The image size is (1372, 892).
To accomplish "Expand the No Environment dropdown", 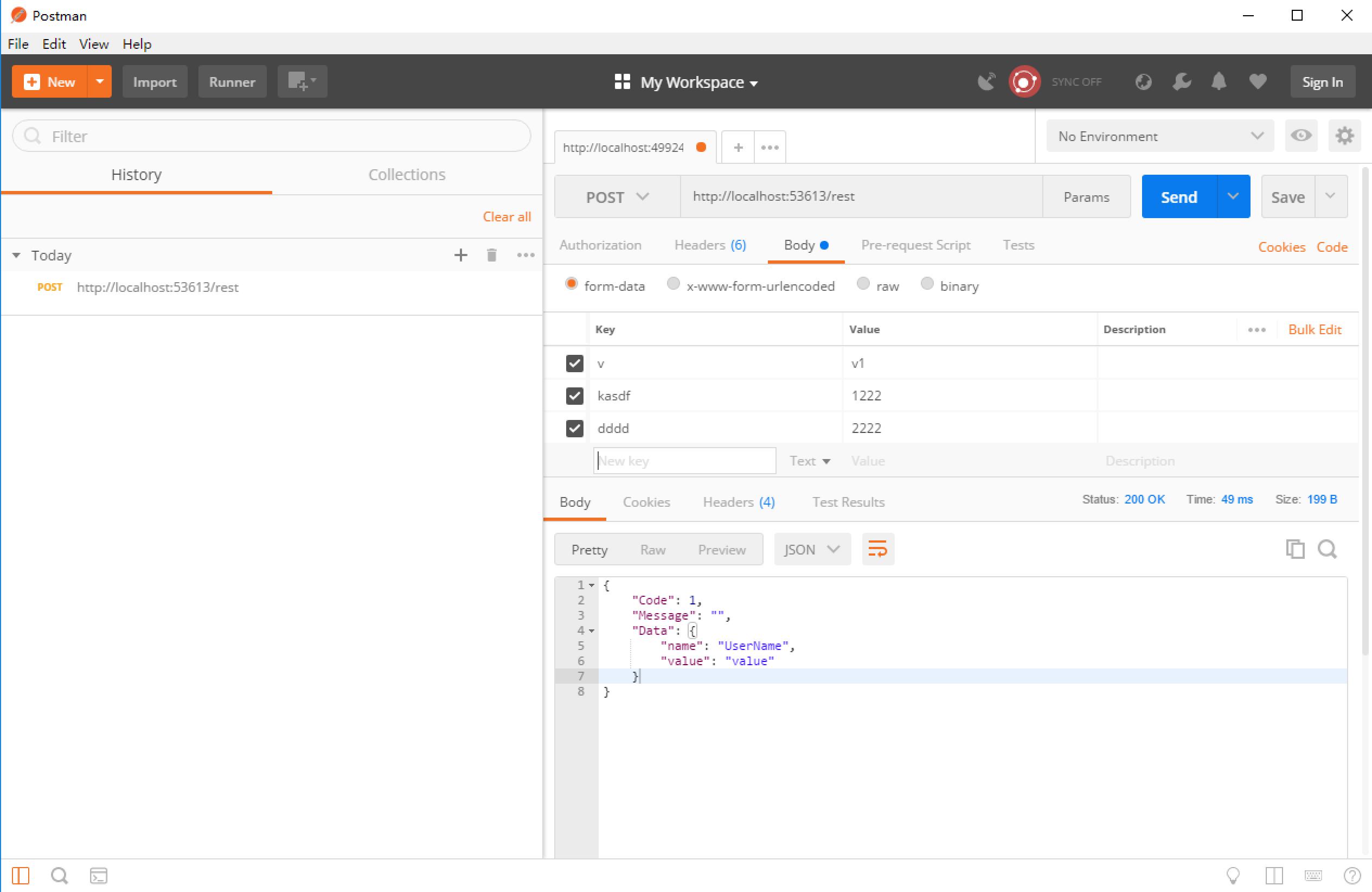I will [x=1159, y=136].
